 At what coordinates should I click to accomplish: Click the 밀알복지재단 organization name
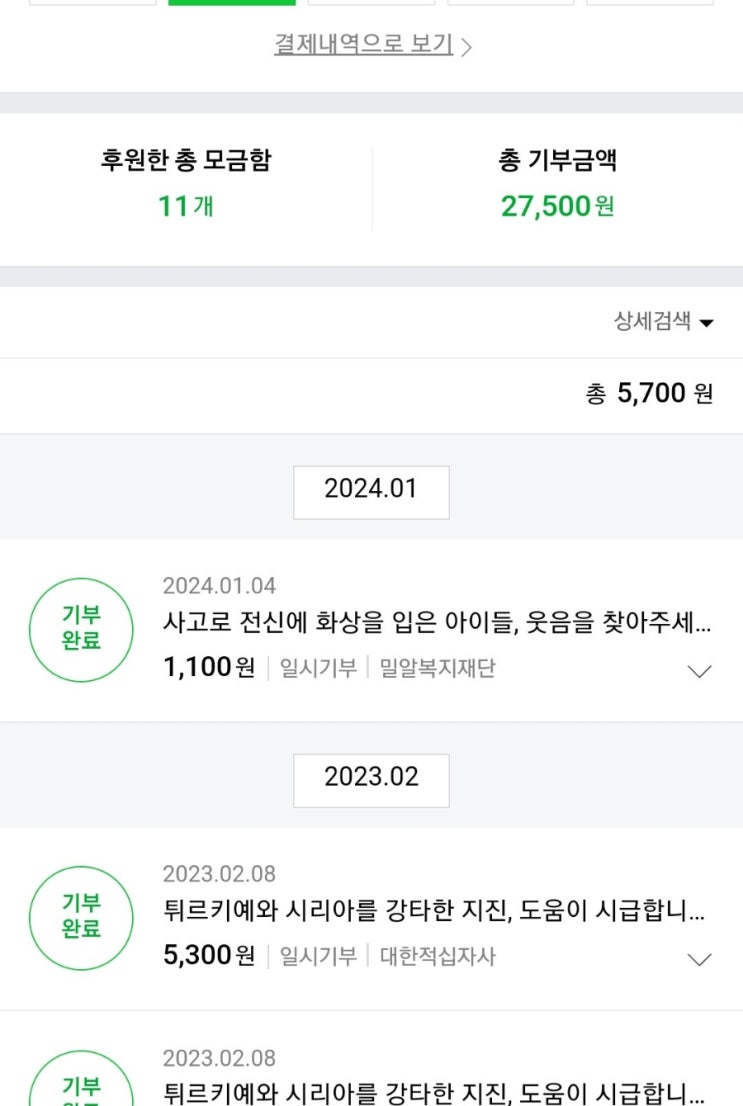pyautogui.click(x=437, y=668)
